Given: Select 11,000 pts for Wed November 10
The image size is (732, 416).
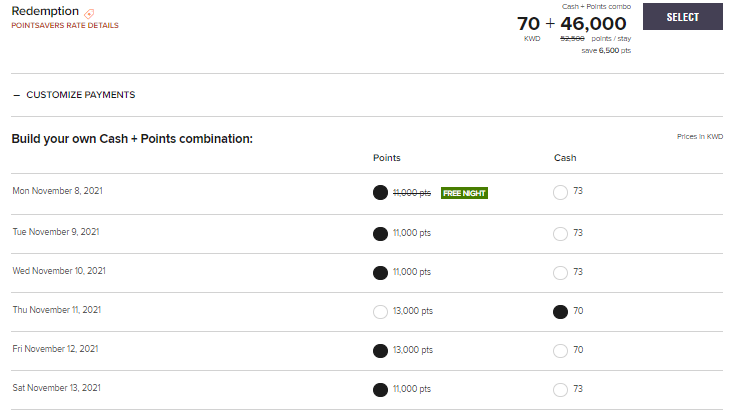Looking at the screenshot, I should [380, 272].
